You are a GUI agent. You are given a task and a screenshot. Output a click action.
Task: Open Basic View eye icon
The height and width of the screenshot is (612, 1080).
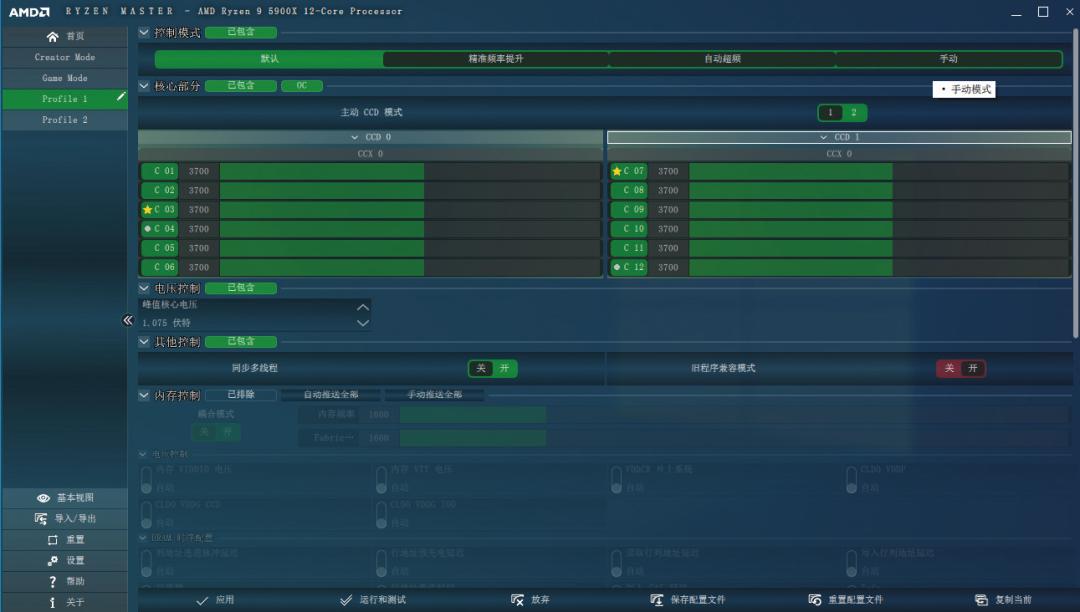[43, 498]
